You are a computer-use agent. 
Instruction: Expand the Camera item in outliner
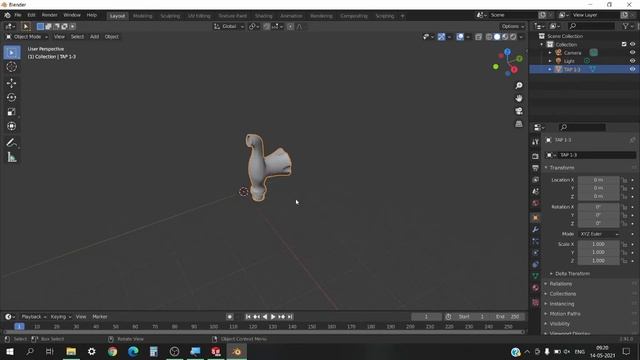(x=550, y=53)
